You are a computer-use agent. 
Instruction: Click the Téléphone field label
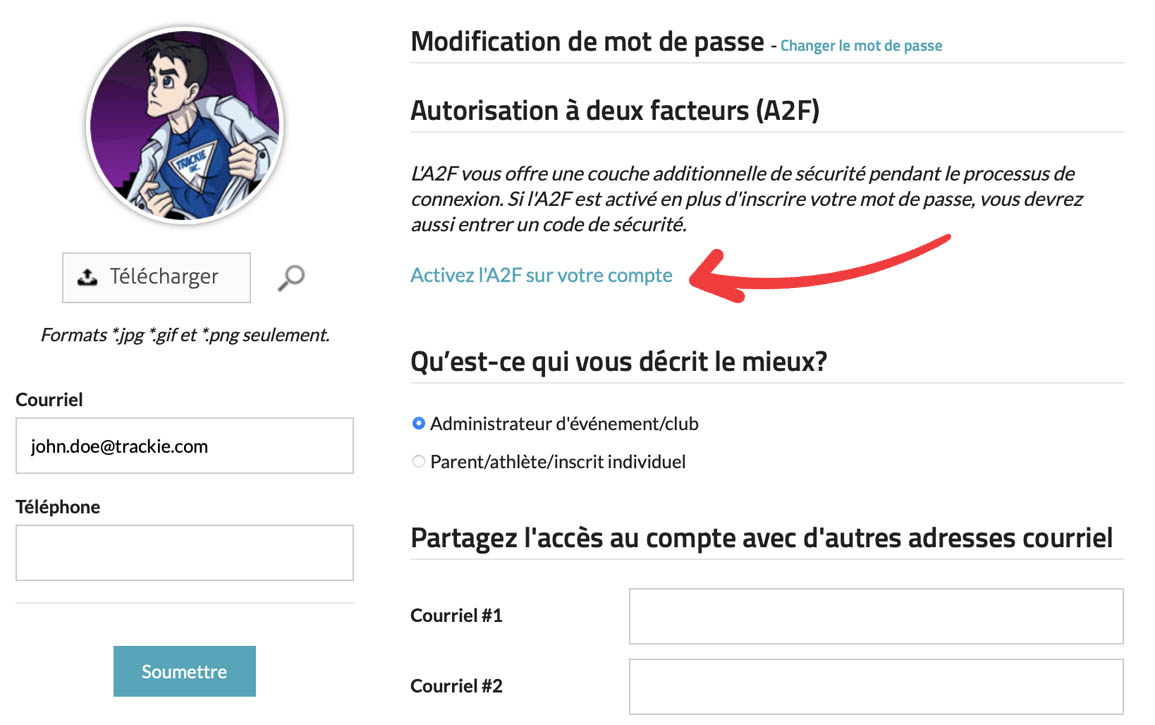[x=58, y=507]
